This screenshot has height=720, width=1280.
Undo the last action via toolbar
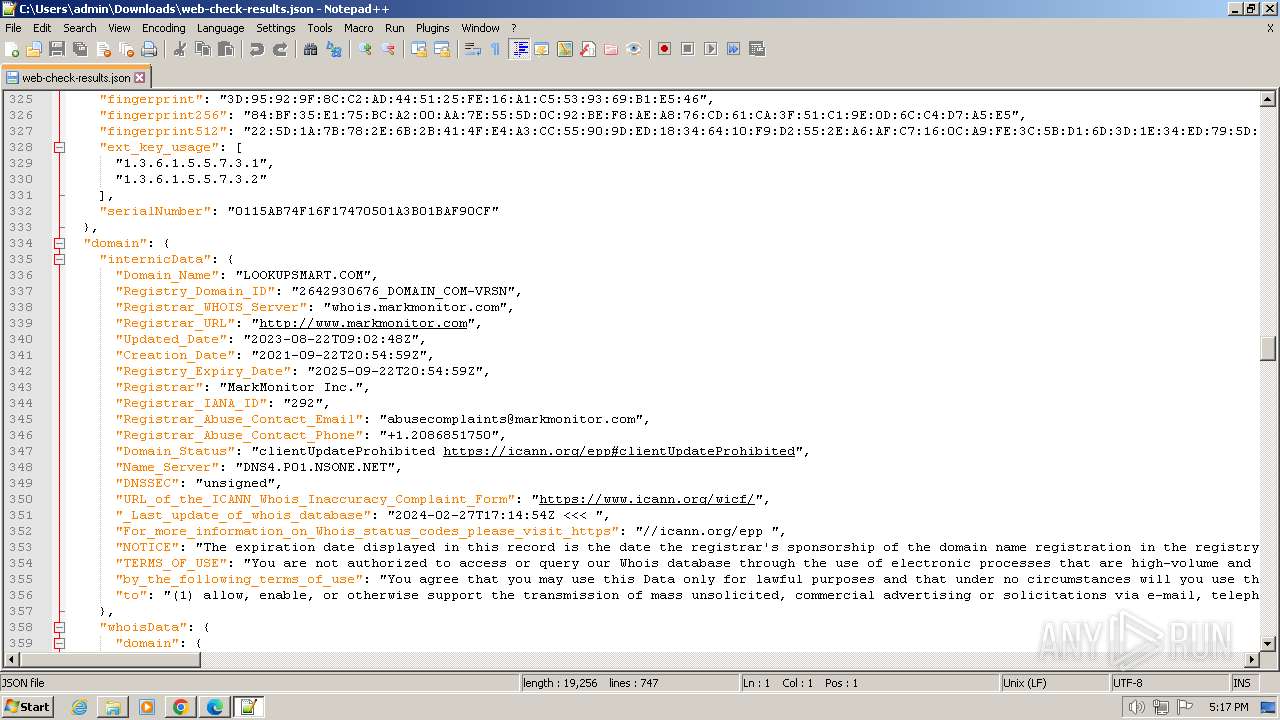click(x=257, y=49)
